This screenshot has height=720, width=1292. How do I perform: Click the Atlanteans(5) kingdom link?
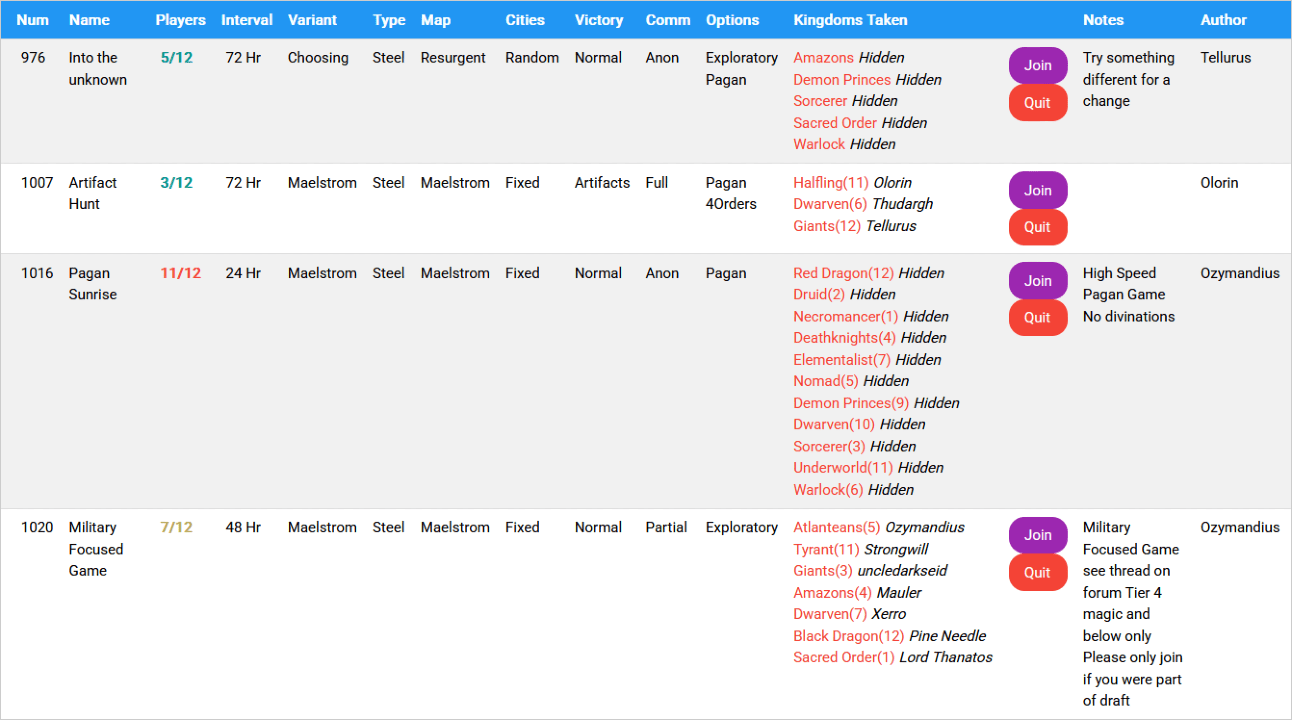836,527
